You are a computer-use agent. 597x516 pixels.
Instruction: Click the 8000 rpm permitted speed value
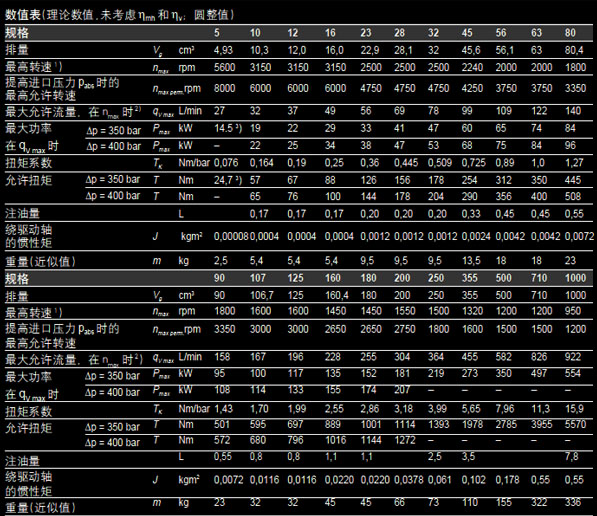[x=224, y=88]
